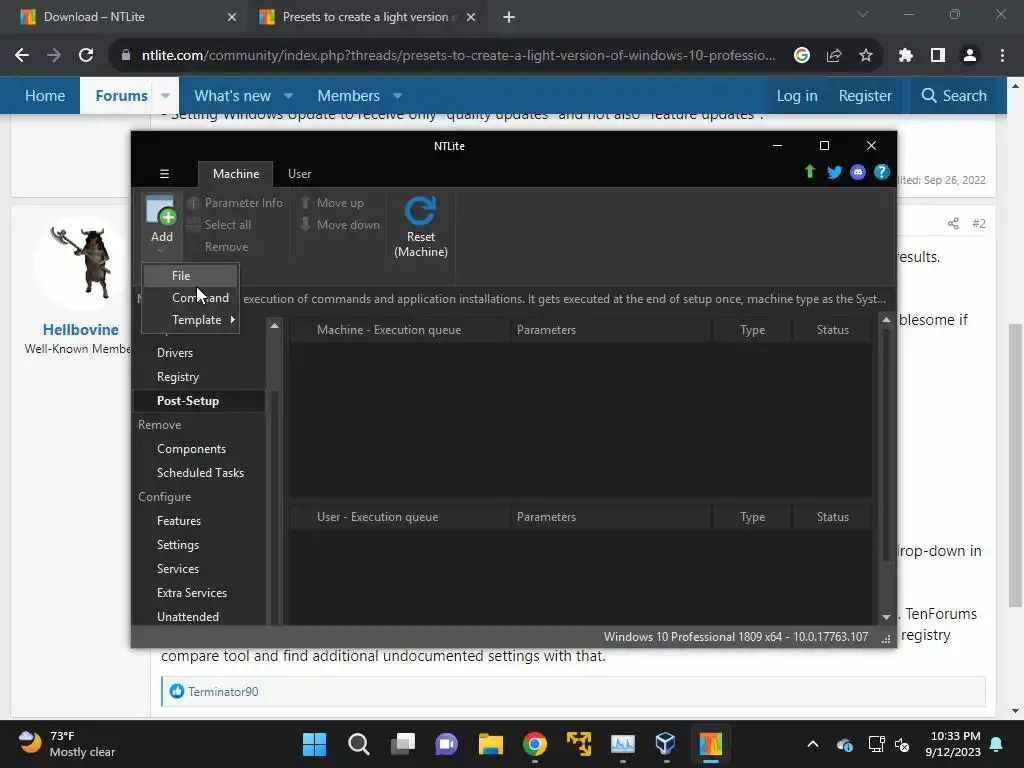Click the Chrome side panel icon
1024x768 pixels.
point(938,56)
